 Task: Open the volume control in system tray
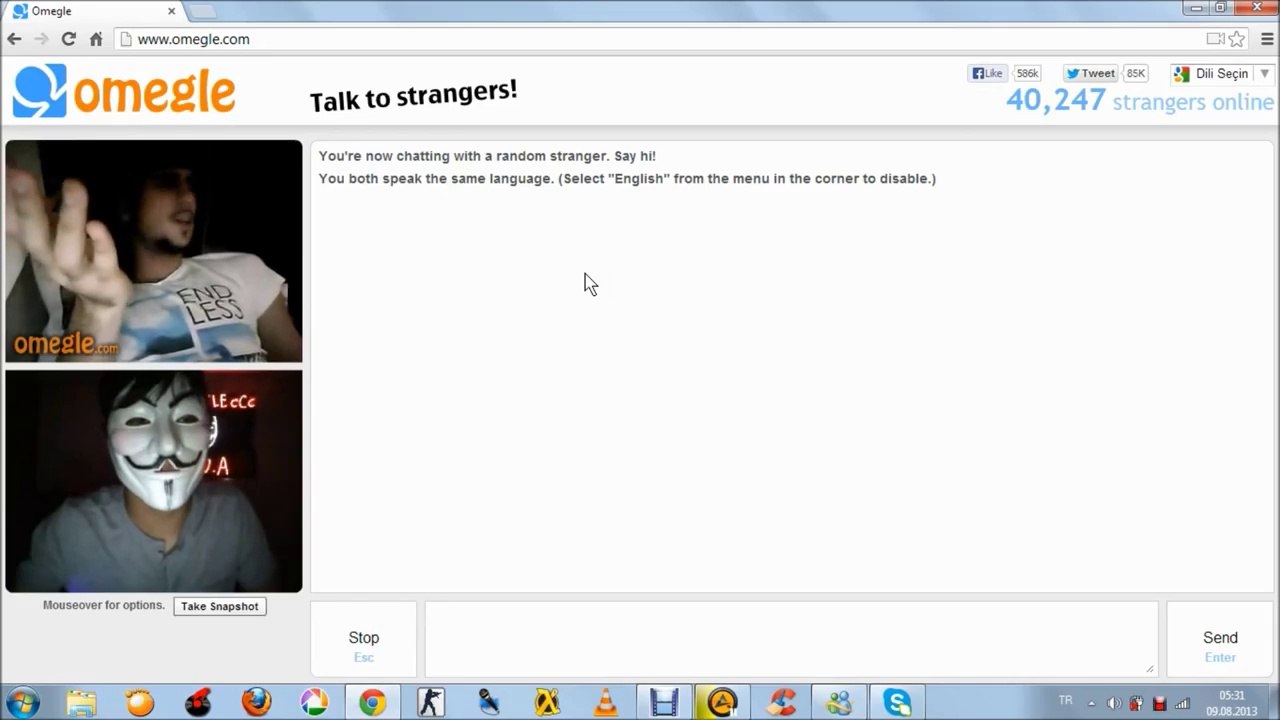(x=1114, y=703)
